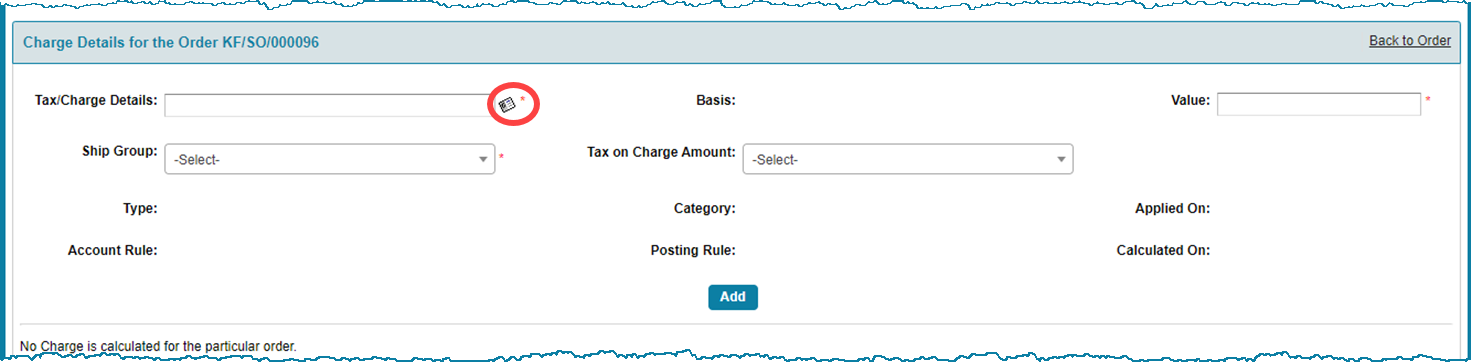1472x362 pixels.
Task: Click into the Value input box
Action: coord(1319,104)
